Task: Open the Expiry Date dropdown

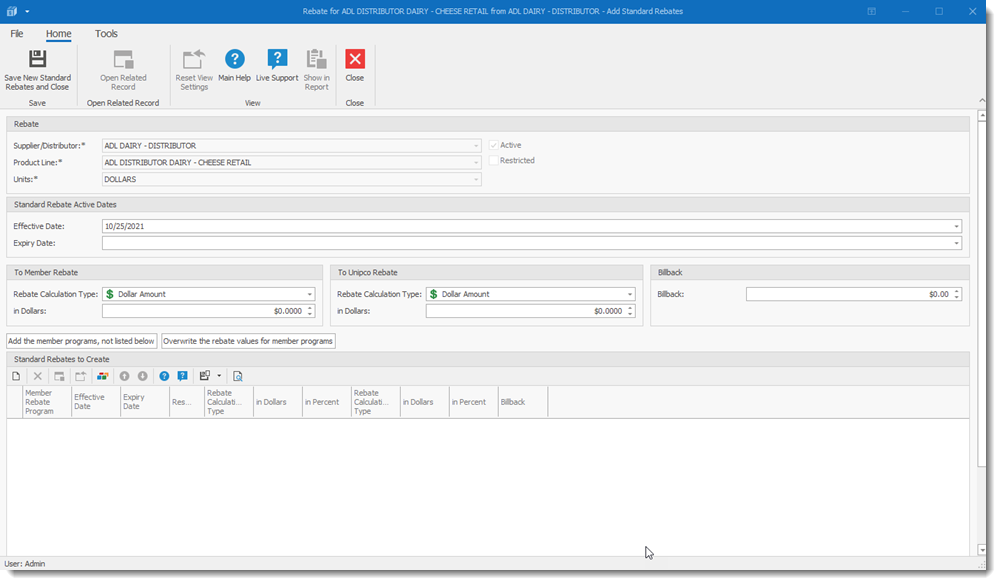Action: (957, 243)
